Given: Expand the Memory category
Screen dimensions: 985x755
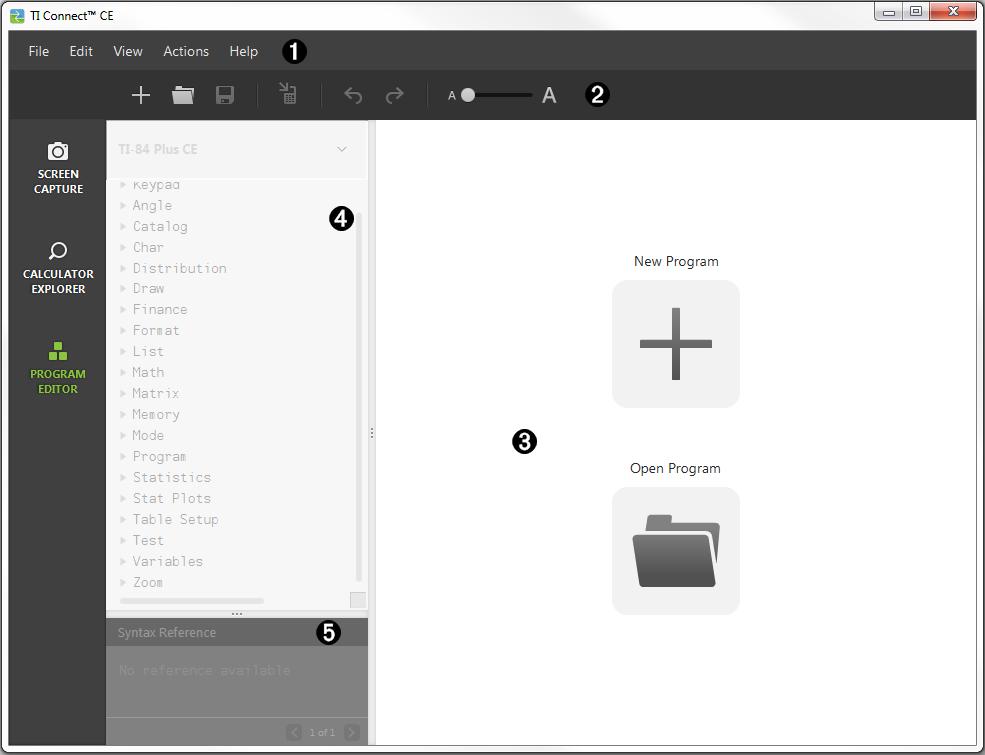Looking at the screenshot, I should point(123,415).
